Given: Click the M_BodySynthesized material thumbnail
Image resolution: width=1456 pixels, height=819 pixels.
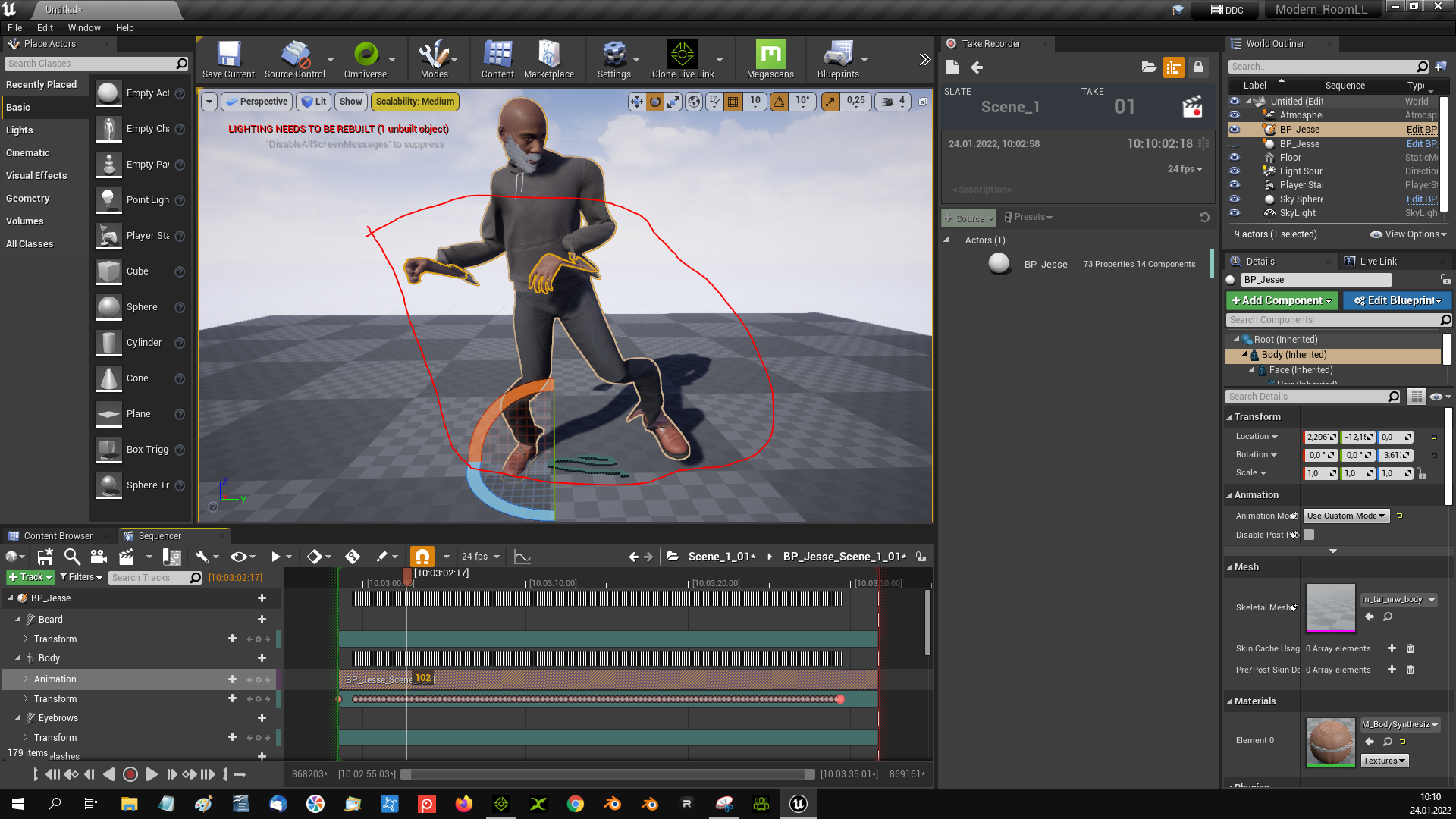Looking at the screenshot, I should (1330, 742).
